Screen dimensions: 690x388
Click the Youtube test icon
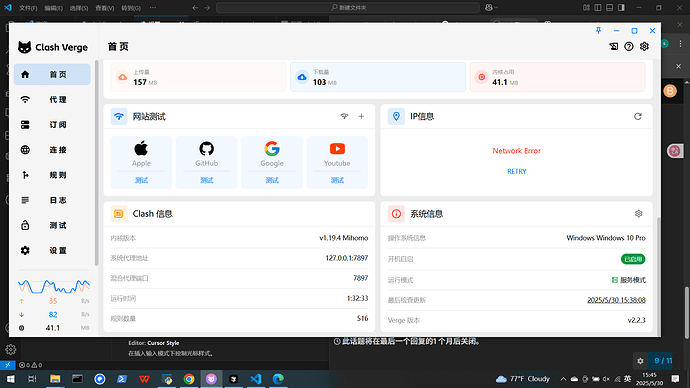337,149
